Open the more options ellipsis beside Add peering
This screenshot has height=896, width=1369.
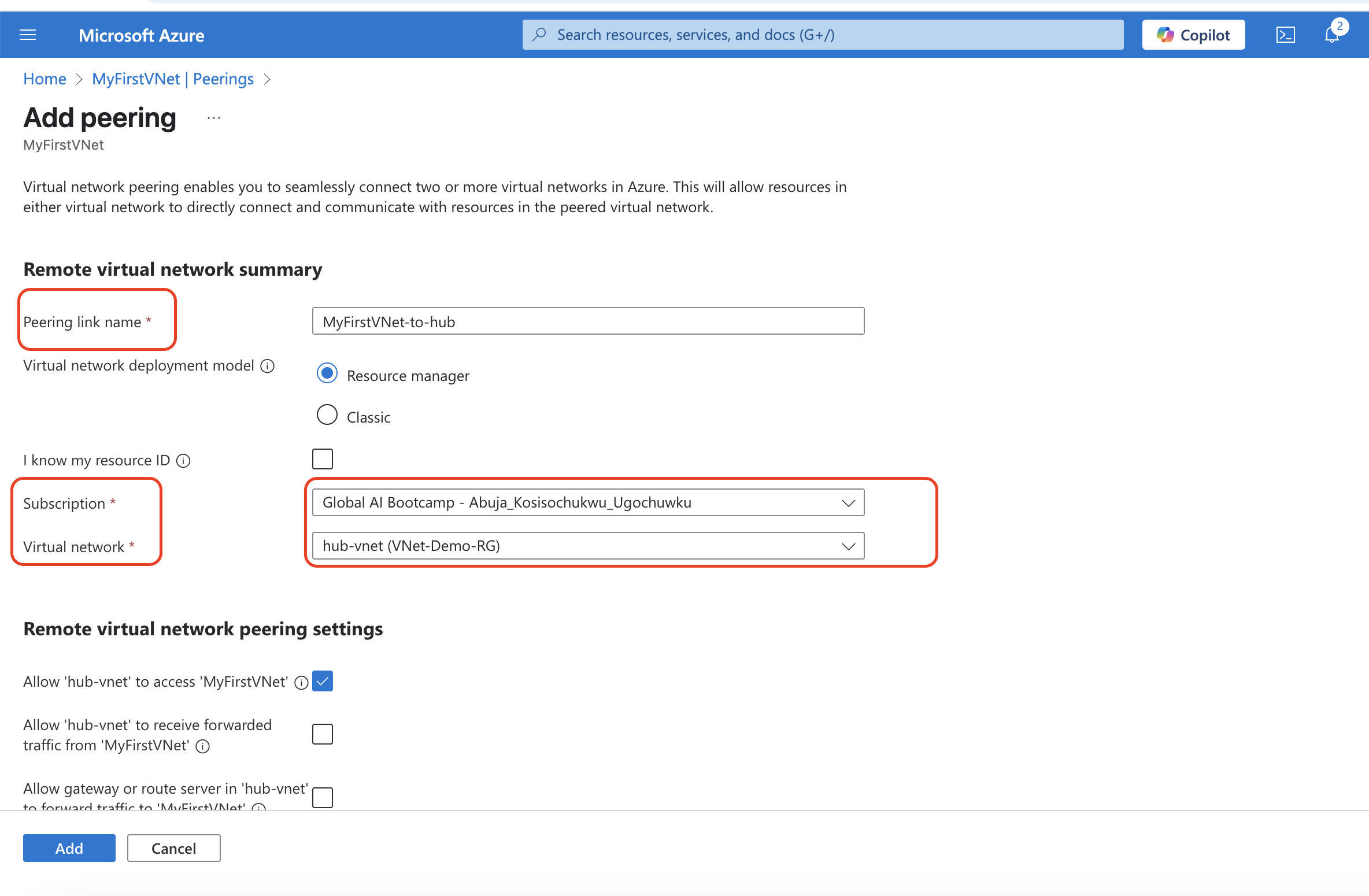click(x=214, y=118)
